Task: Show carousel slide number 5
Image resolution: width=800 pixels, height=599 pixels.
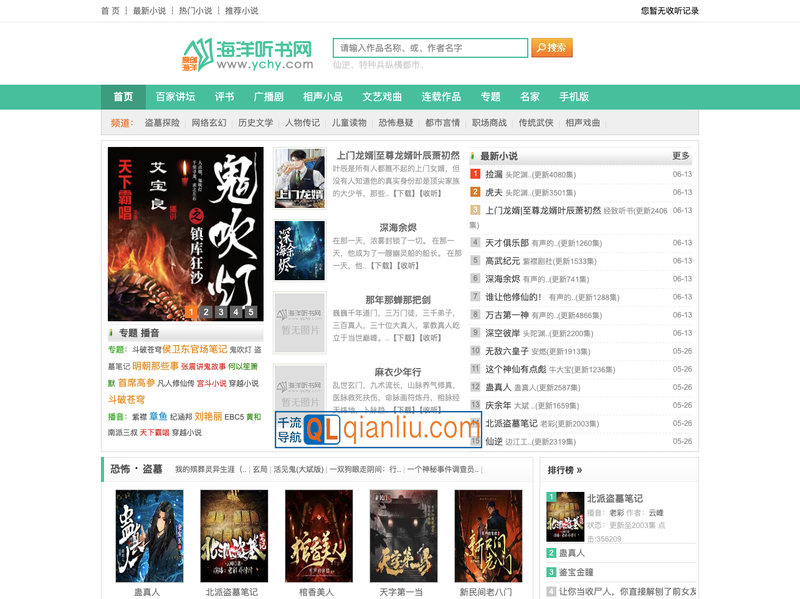Action: point(253,312)
